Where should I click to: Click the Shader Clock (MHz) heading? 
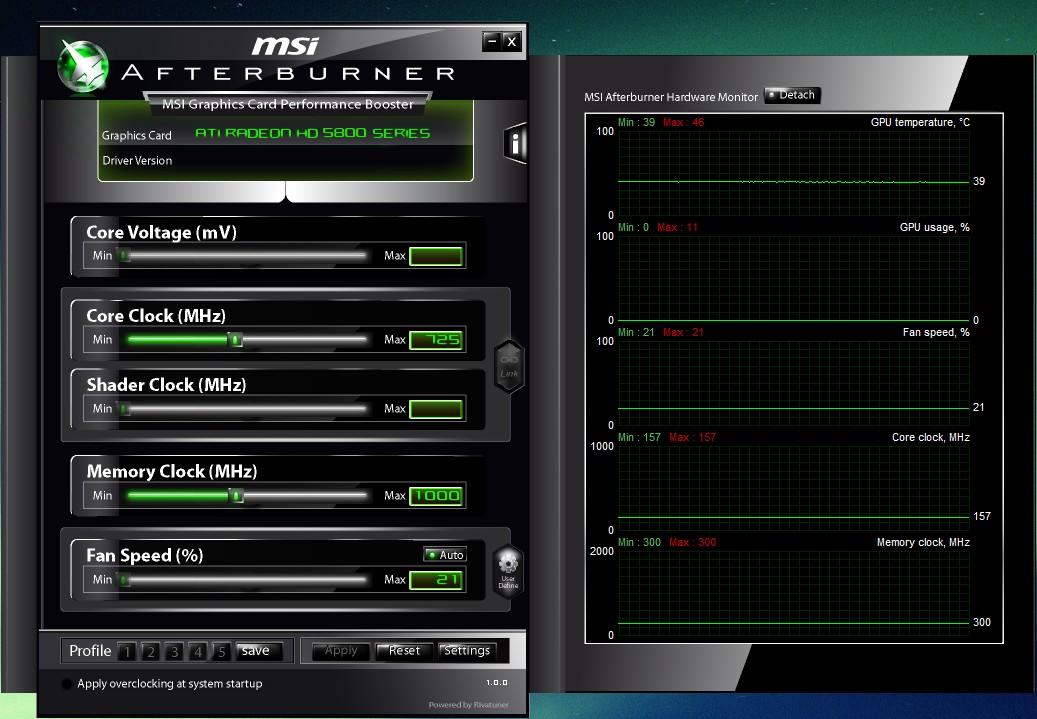pos(166,385)
